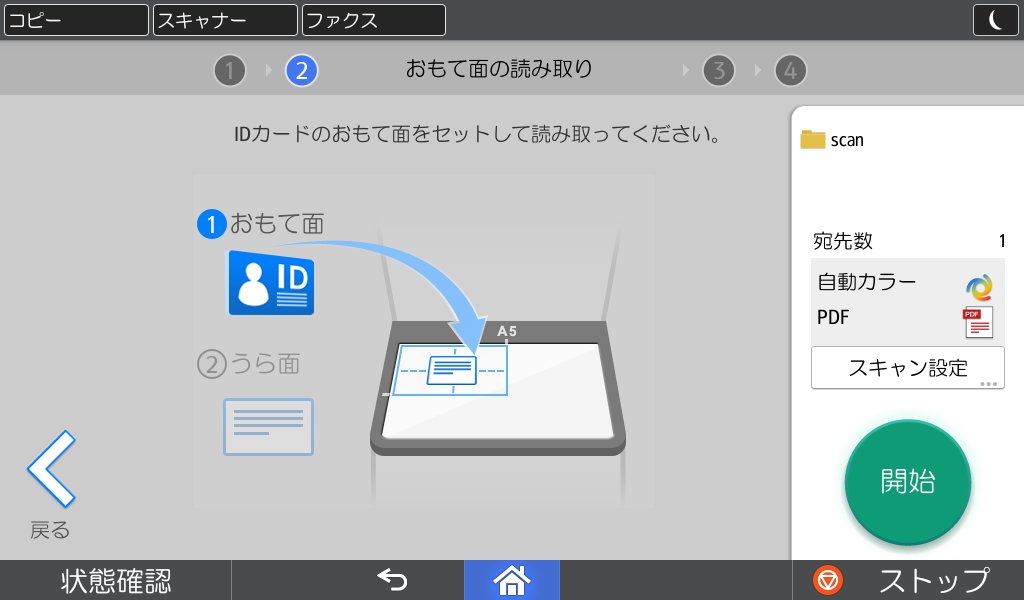The image size is (1024, 600).
Task: Select step 4 in progress indicator
Action: point(790,70)
